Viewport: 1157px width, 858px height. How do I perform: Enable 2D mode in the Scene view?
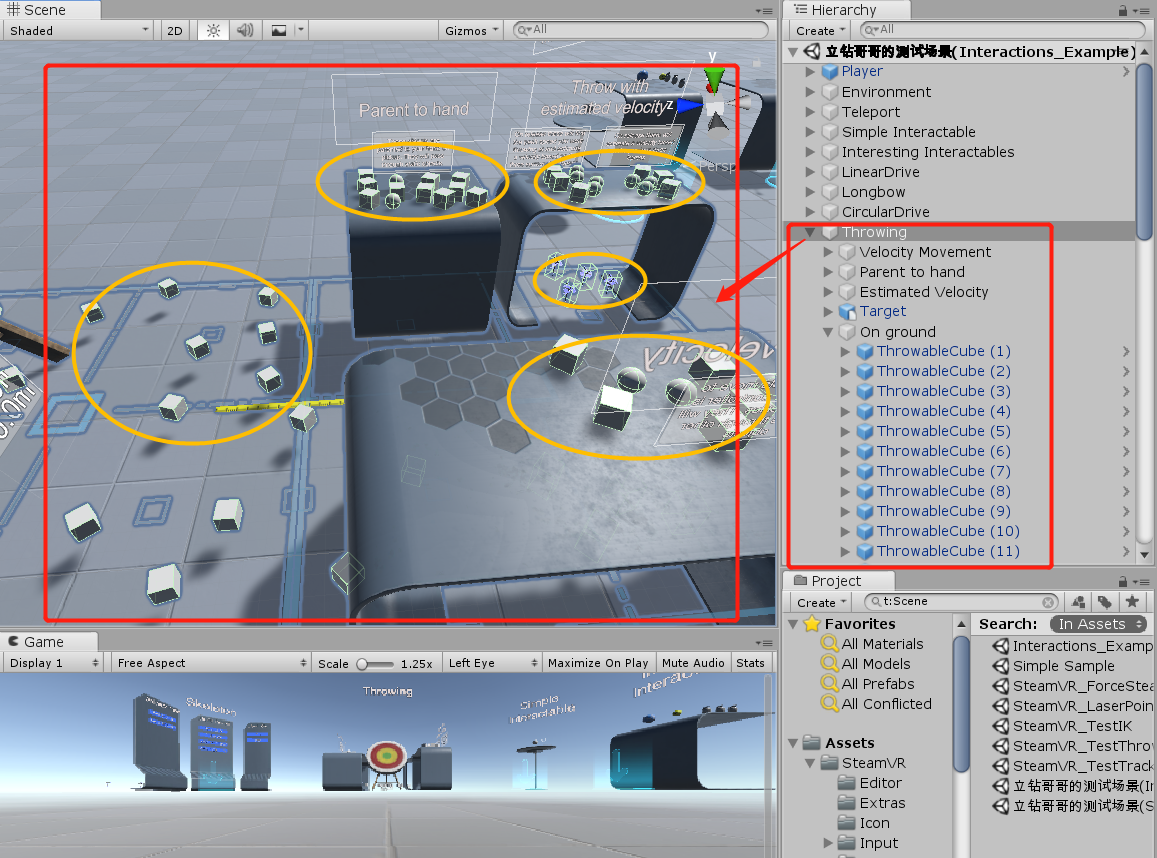pyautogui.click(x=173, y=30)
